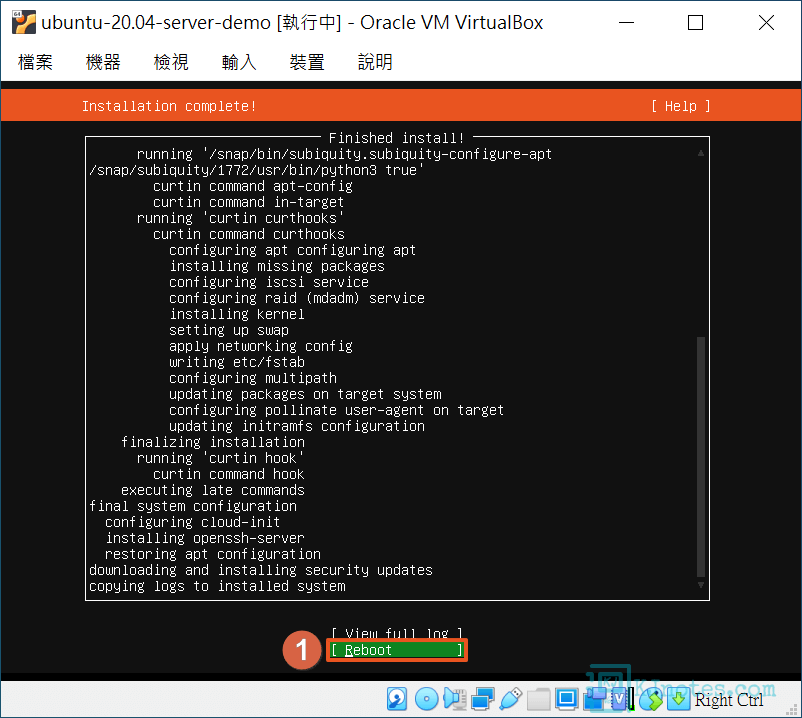Click the install log scrollbar thumb

[701, 456]
